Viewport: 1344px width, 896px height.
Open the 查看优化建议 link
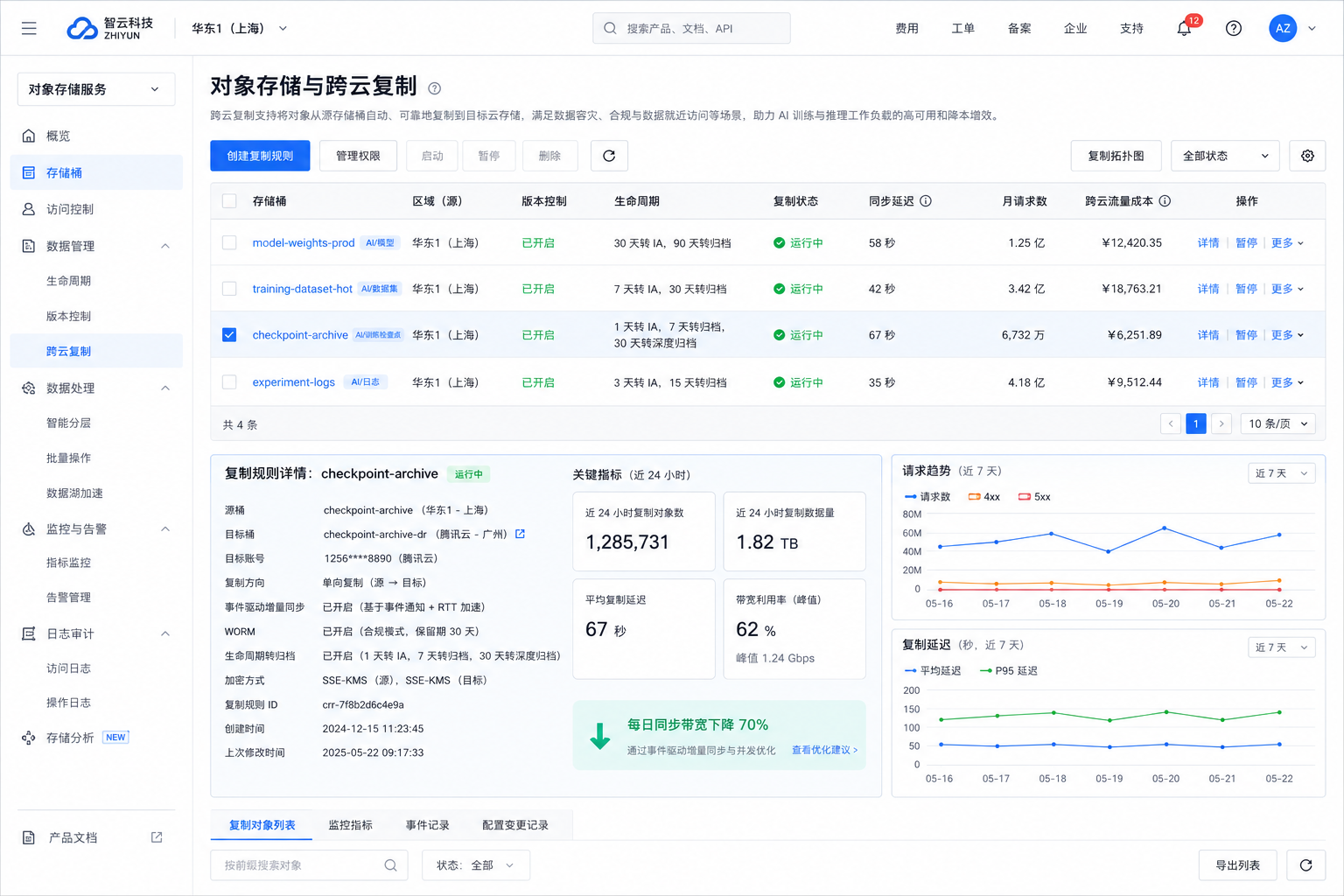pyautogui.click(x=824, y=750)
